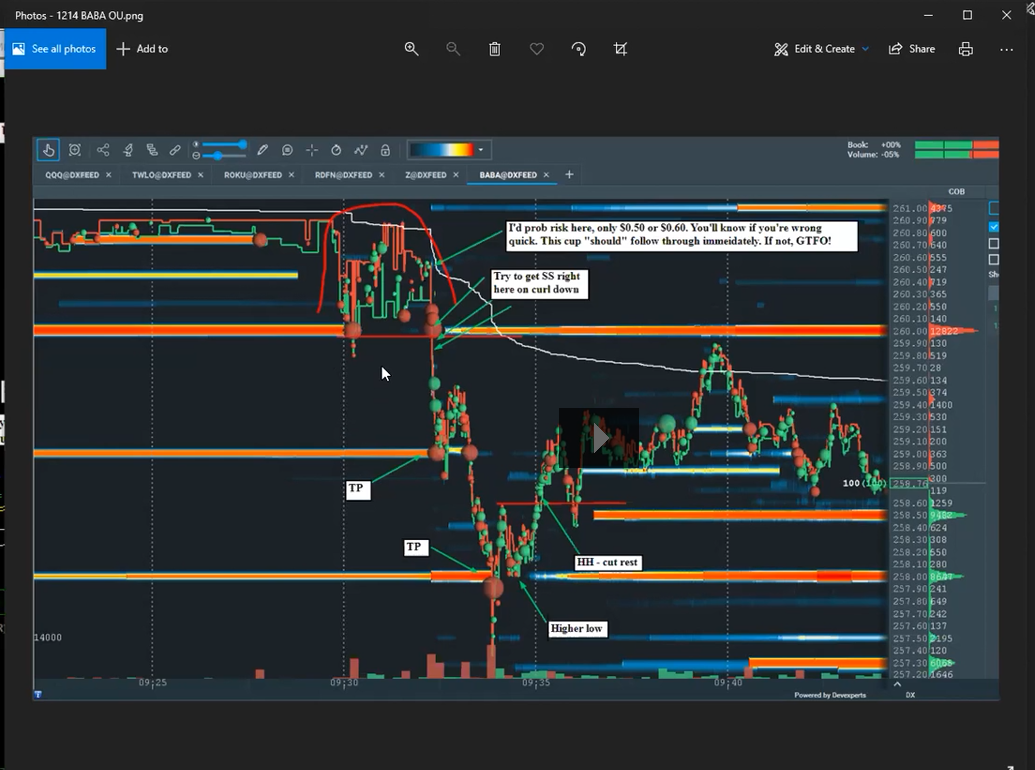Click the stopwatch timer icon
Screen dimensions: 1035x770
click(336, 150)
